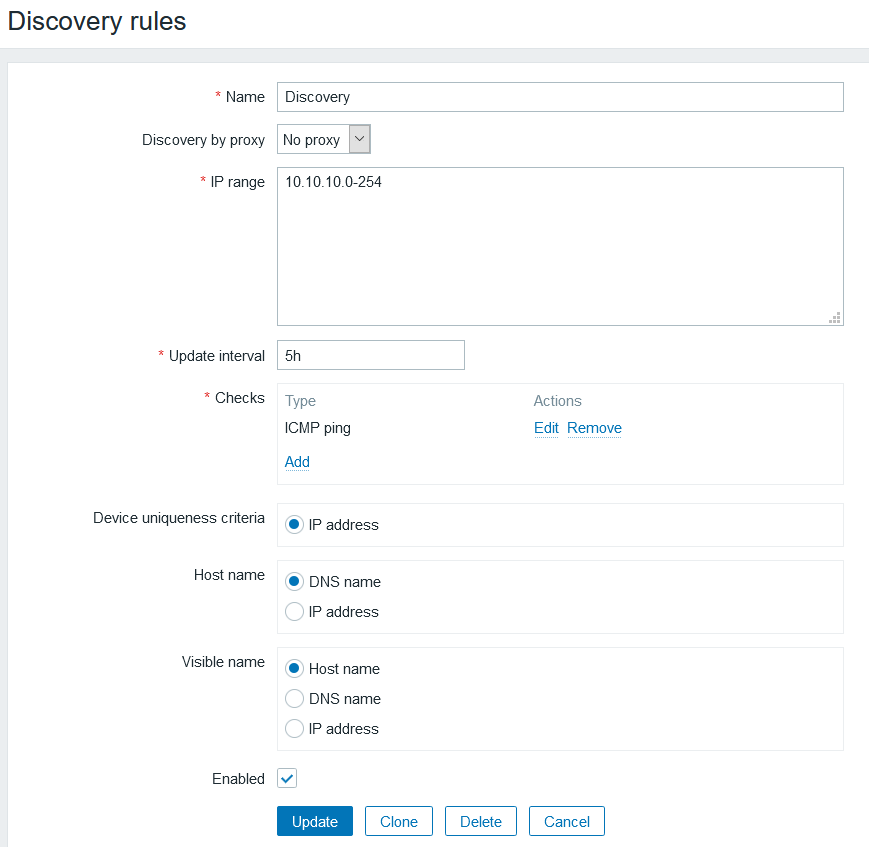869x847 pixels.
Task: Edit the ICMP ping check
Action: [546, 428]
